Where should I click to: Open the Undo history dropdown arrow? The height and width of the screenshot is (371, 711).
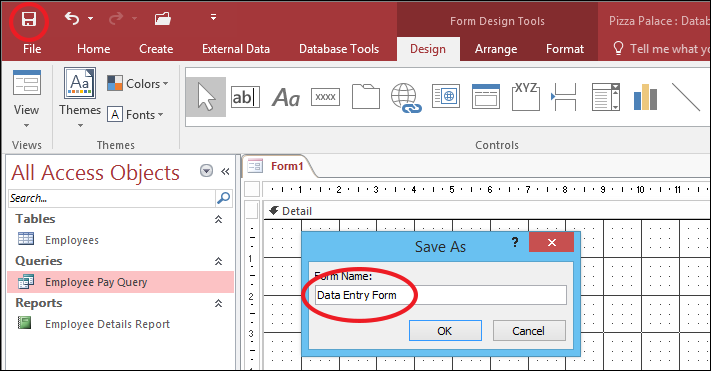[x=90, y=19]
